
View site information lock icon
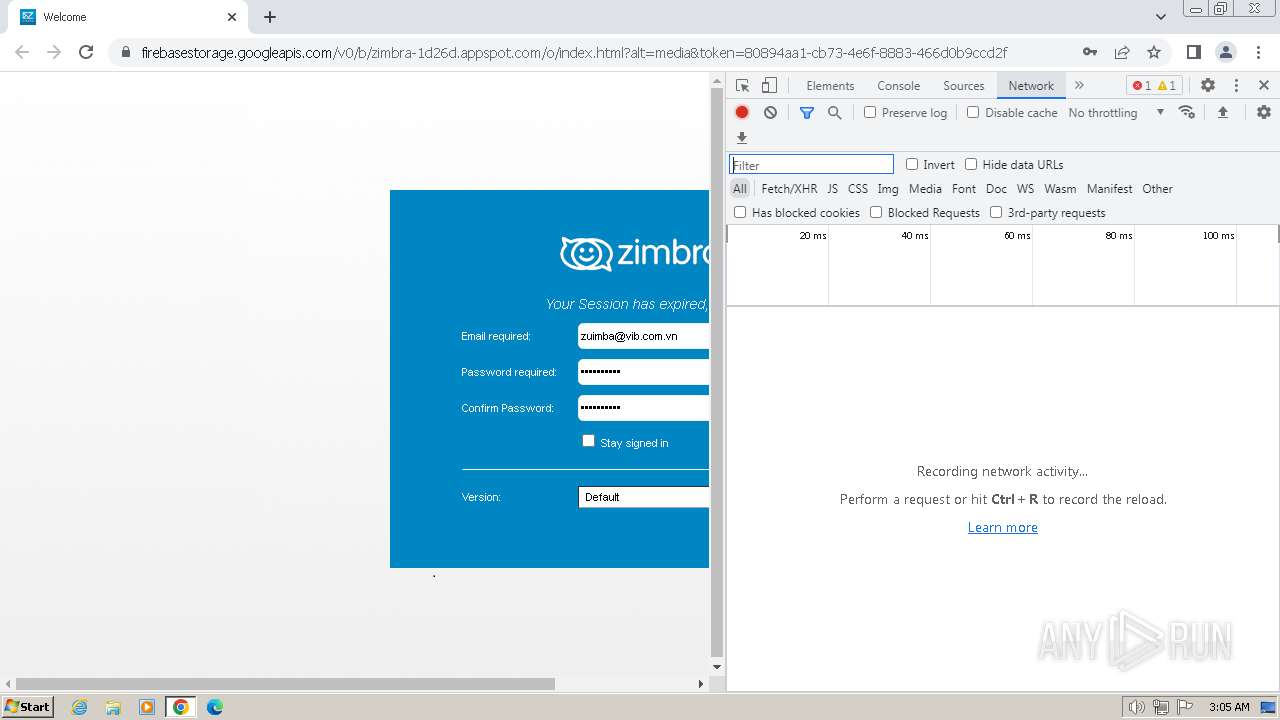point(125,52)
